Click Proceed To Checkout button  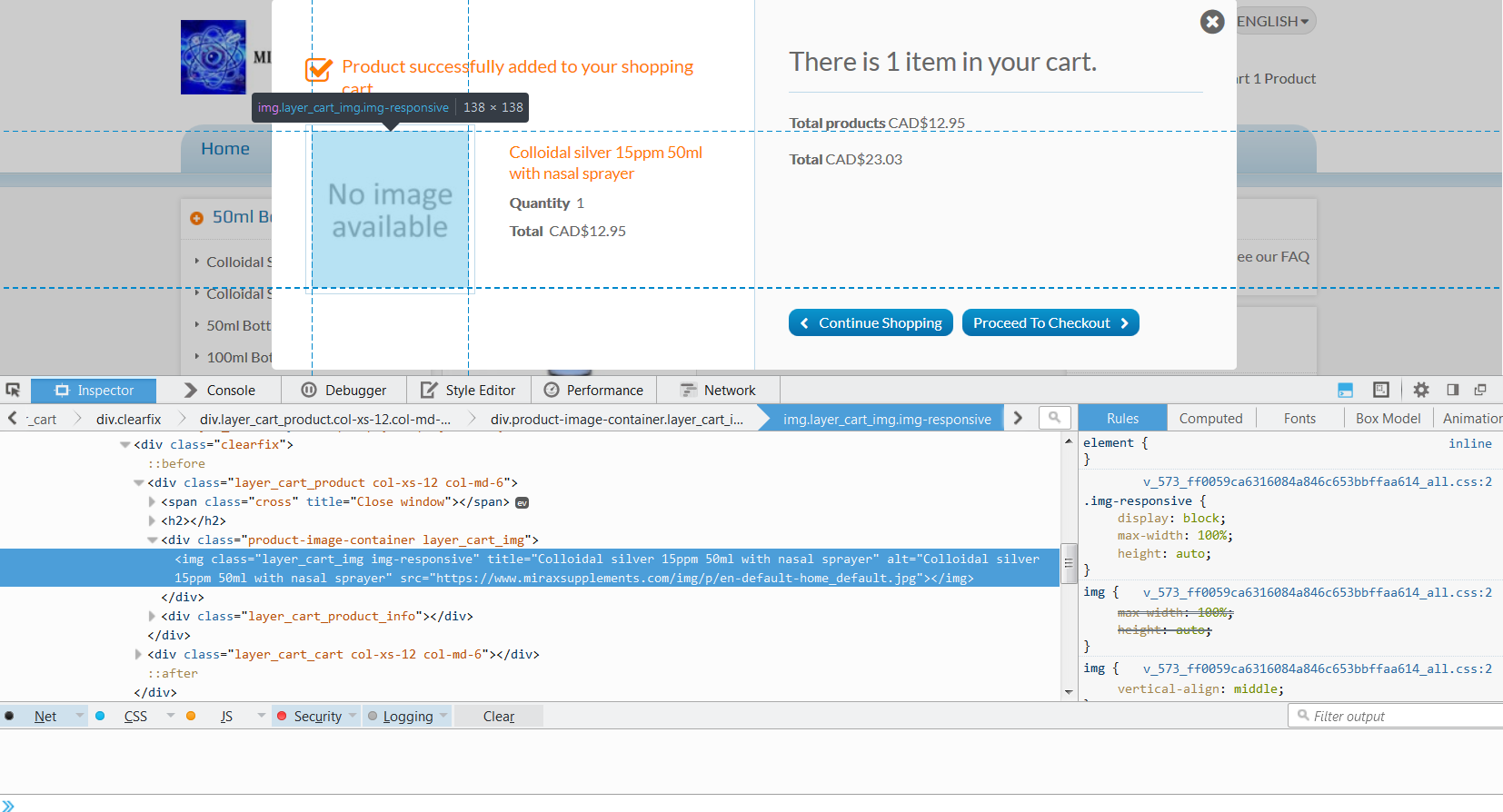pyautogui.click(x=1050, y=322)
